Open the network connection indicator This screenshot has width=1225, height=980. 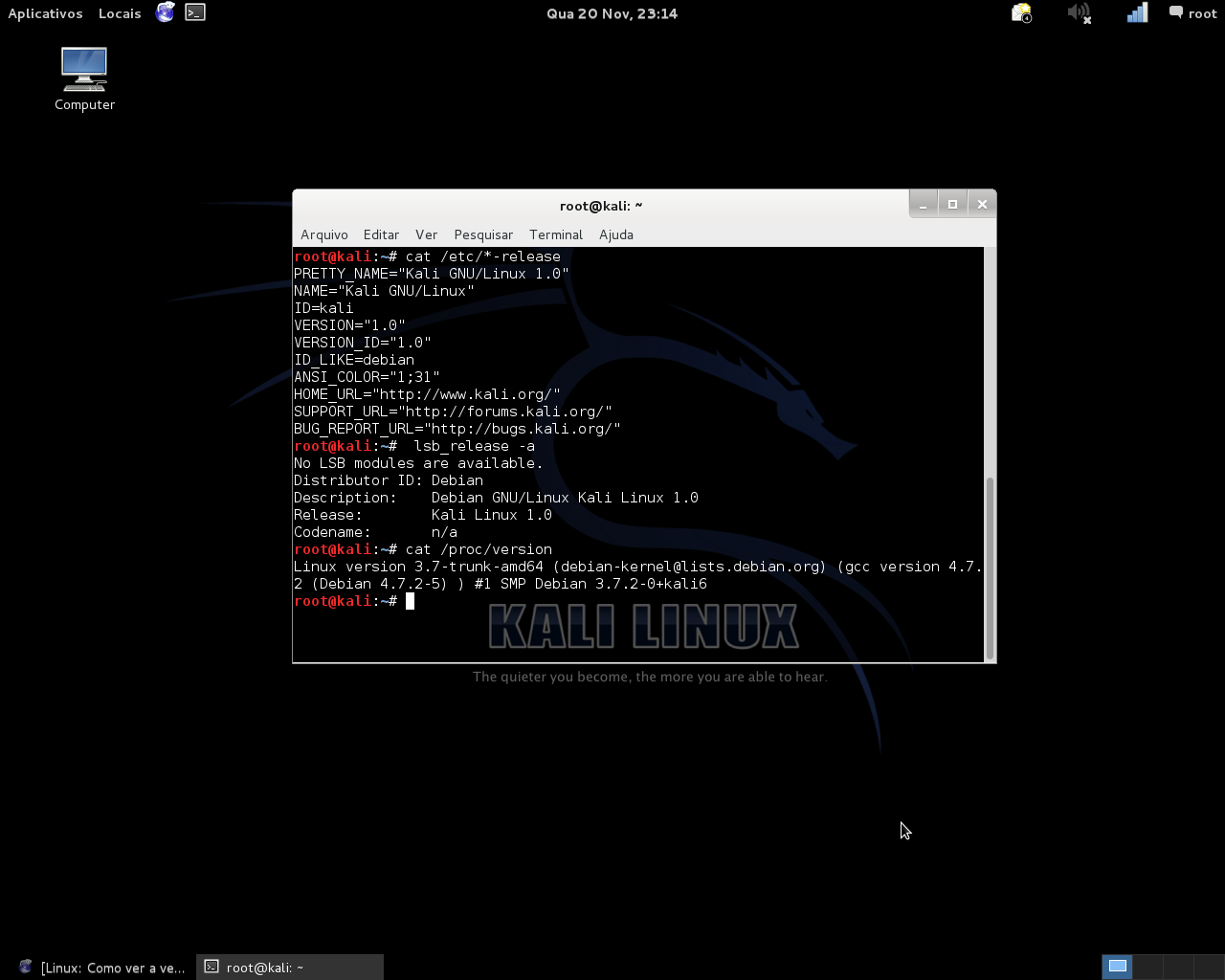pos(1137,12)
